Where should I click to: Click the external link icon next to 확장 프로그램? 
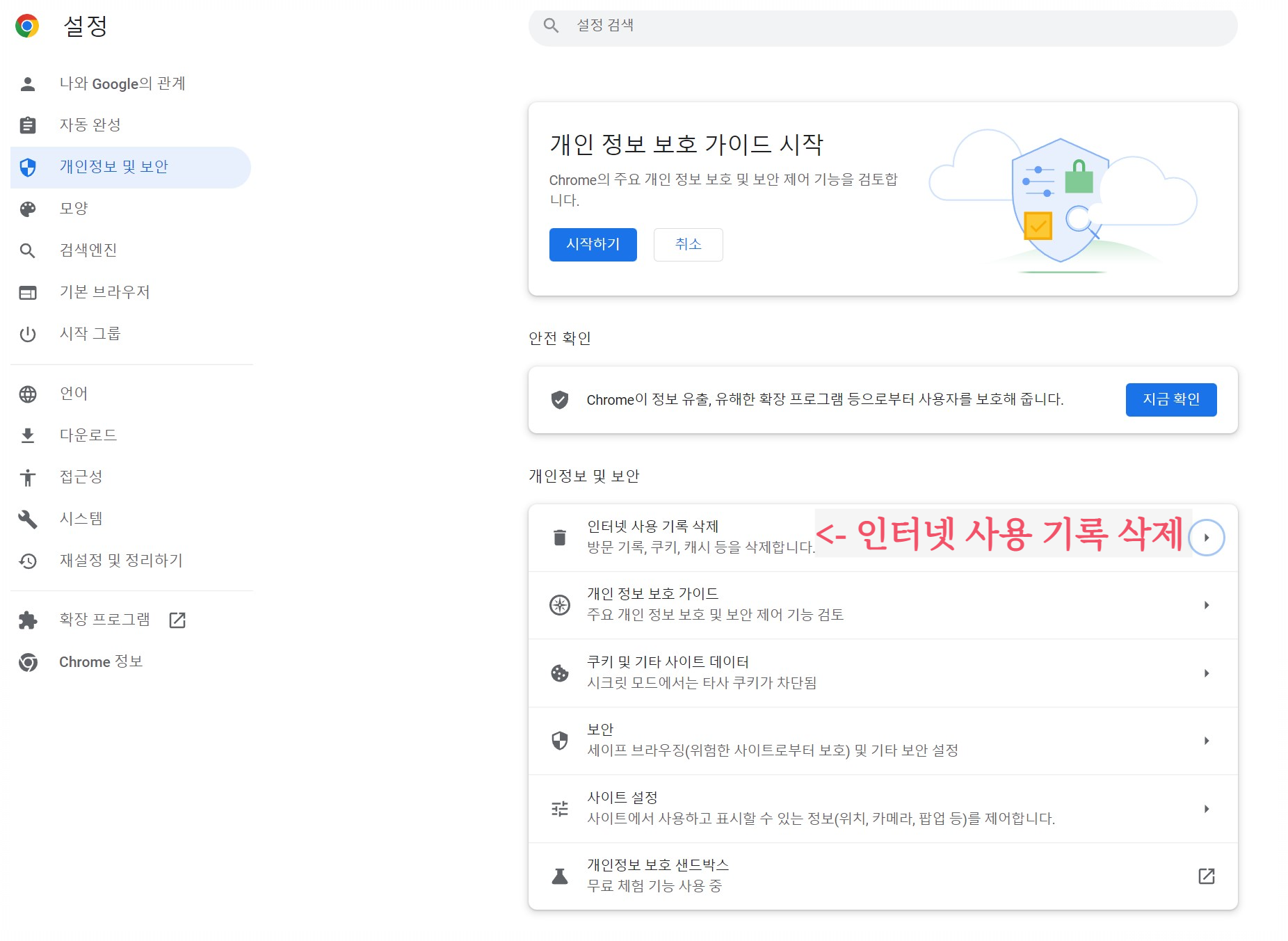(177, 620)
